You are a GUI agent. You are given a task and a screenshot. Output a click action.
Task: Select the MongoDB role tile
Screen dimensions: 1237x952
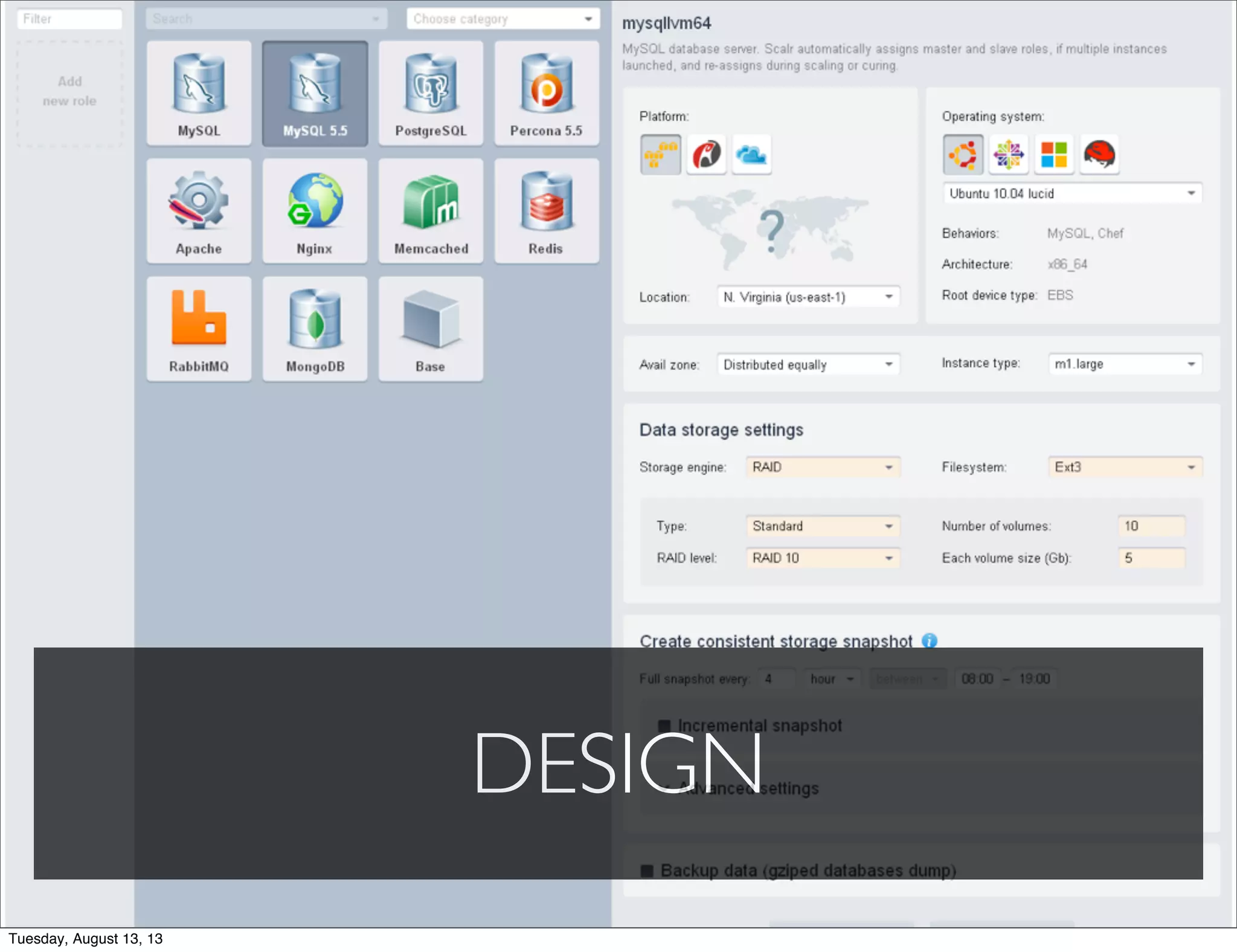(315, 329)
